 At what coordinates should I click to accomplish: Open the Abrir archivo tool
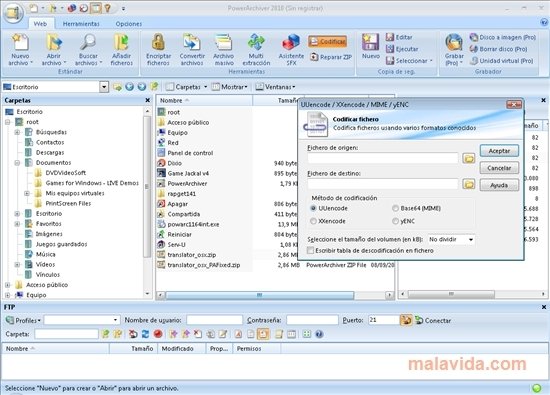click(x=53, y=49)
